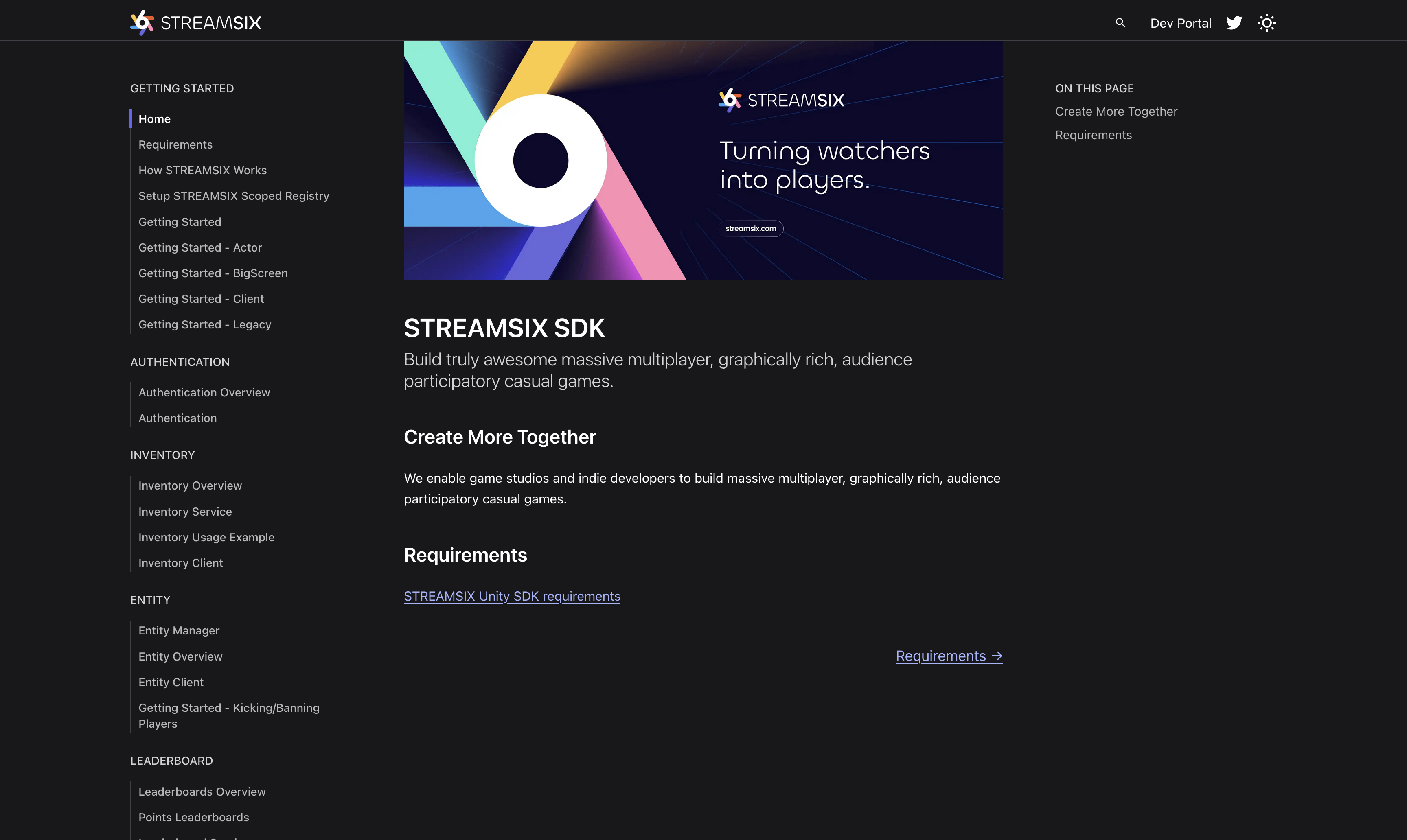1407x840 pixels.
Task: Open the Authentication sidebar page
Action: [x=178, y=418]
